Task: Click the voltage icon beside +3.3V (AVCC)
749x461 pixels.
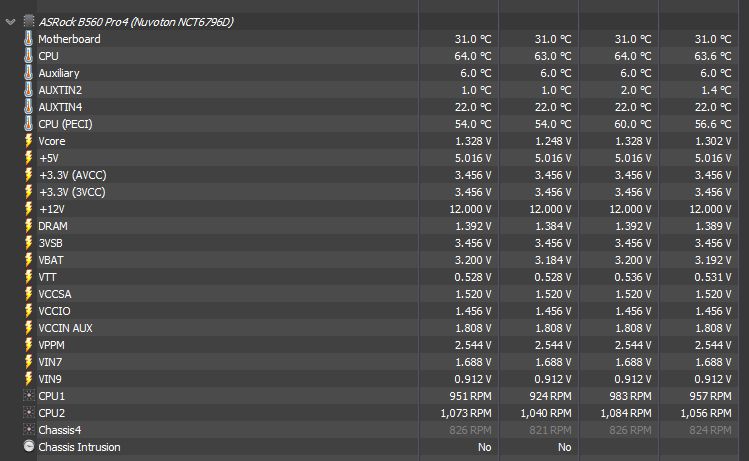Action: pos(29,175)
